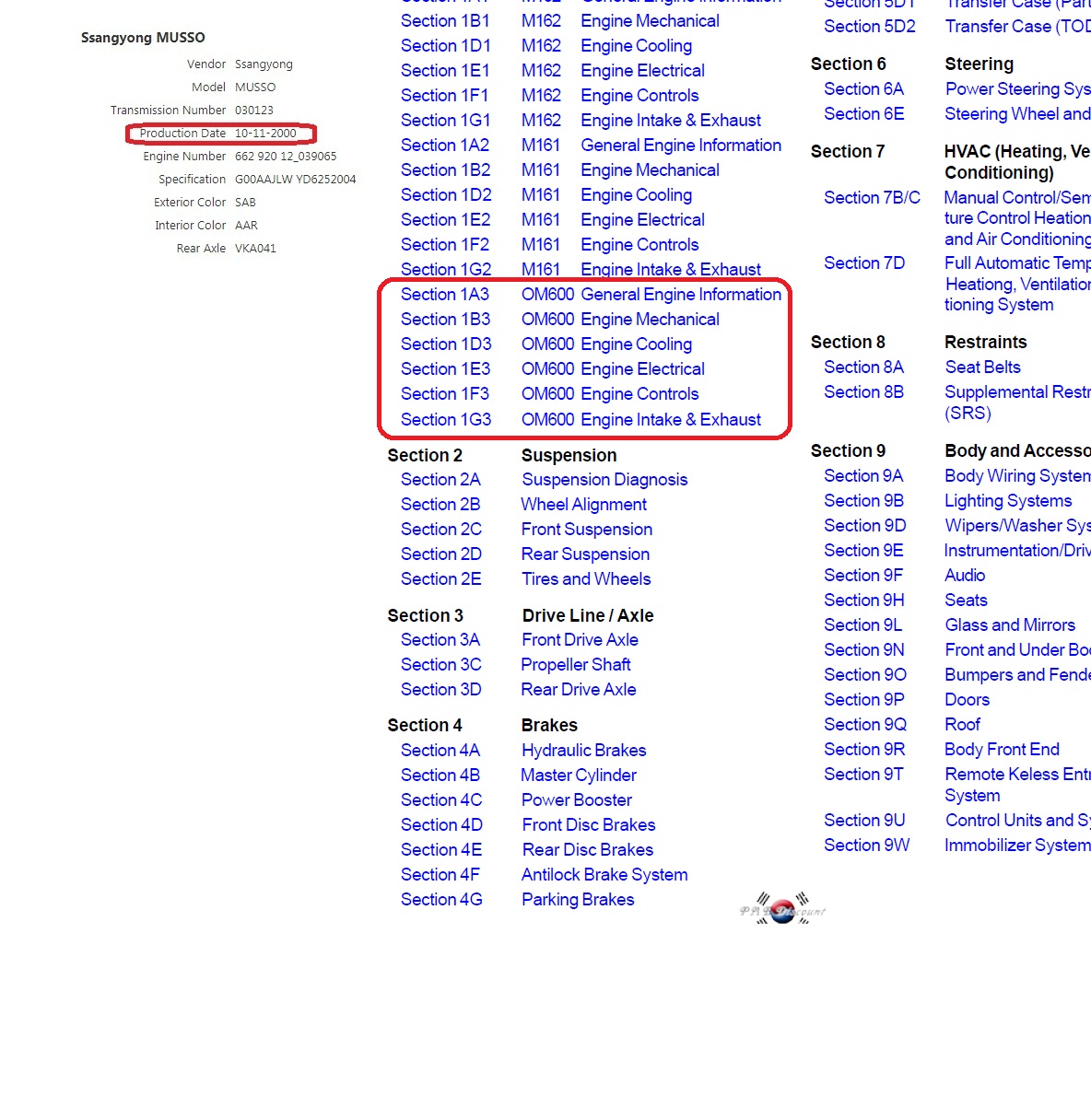Screen dimensions: 1091x1120
Task: Open Seat Belts under Restraints
Action: click(982, 367)
